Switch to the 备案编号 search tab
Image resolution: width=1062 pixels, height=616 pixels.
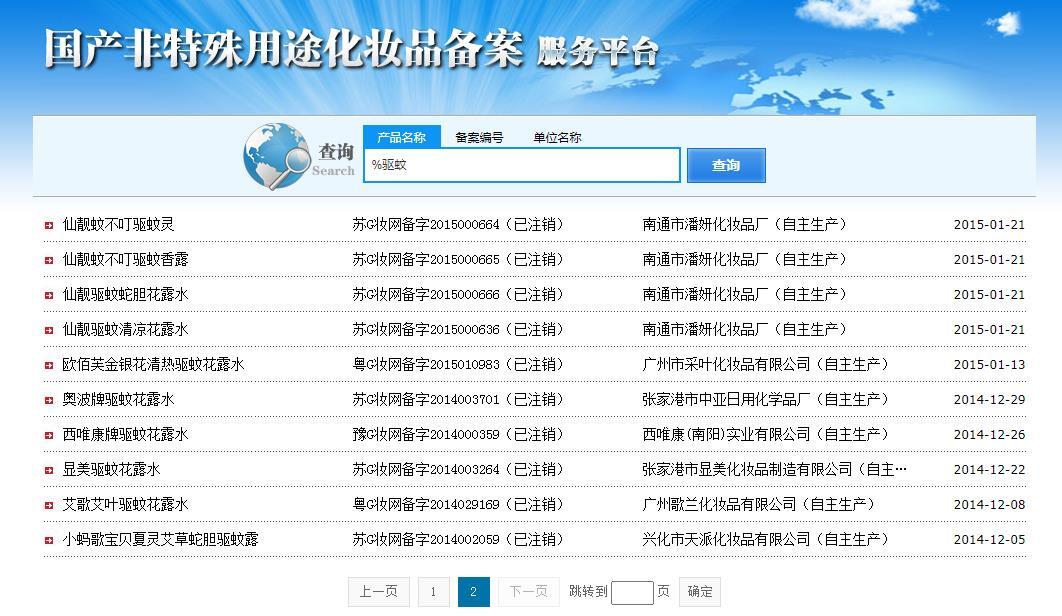(479, 138)
